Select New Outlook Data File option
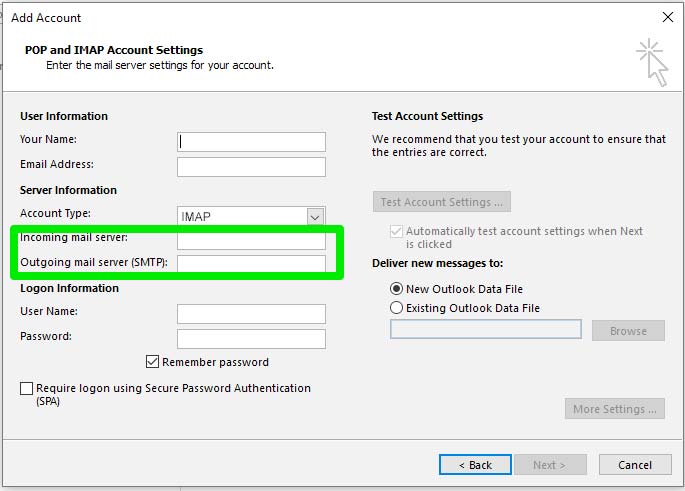 click(396, 289)
